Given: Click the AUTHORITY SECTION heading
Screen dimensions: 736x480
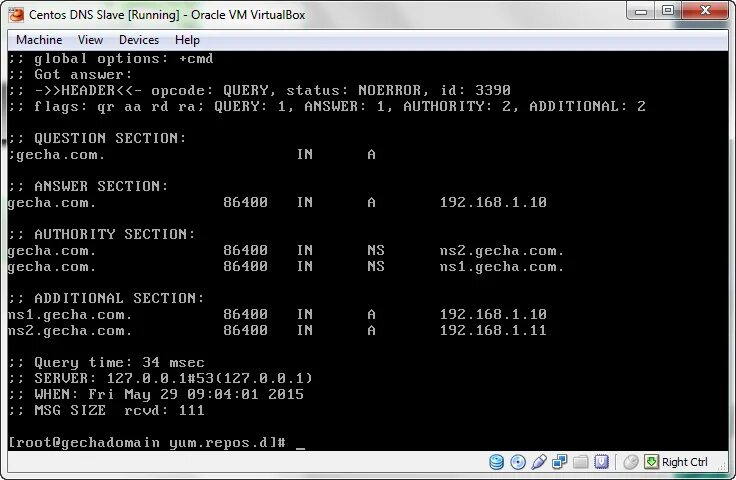Looking at the screenshot, I should (101, 234).
